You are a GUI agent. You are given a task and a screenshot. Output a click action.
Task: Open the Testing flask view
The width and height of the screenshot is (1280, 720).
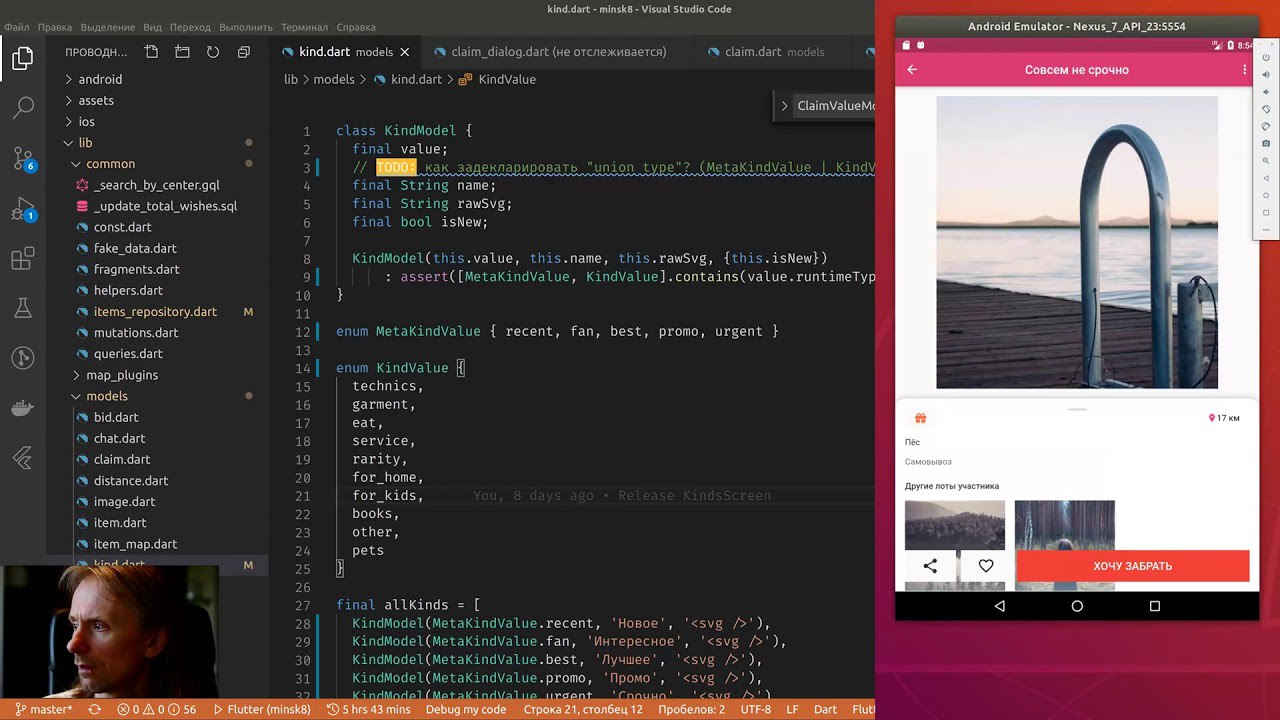(x=23, y=308)
